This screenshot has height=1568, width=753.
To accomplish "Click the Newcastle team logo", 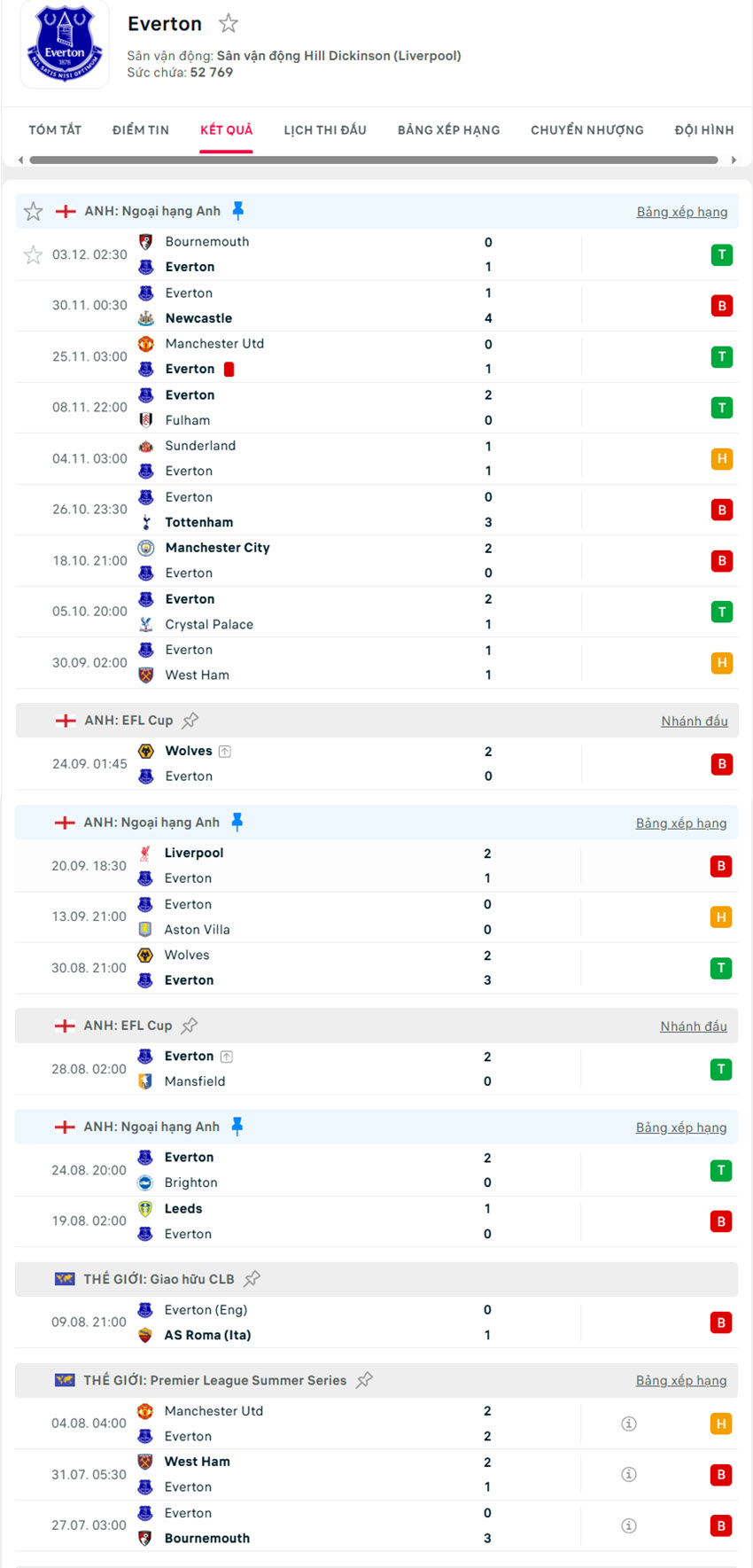I will click(146, 317).
